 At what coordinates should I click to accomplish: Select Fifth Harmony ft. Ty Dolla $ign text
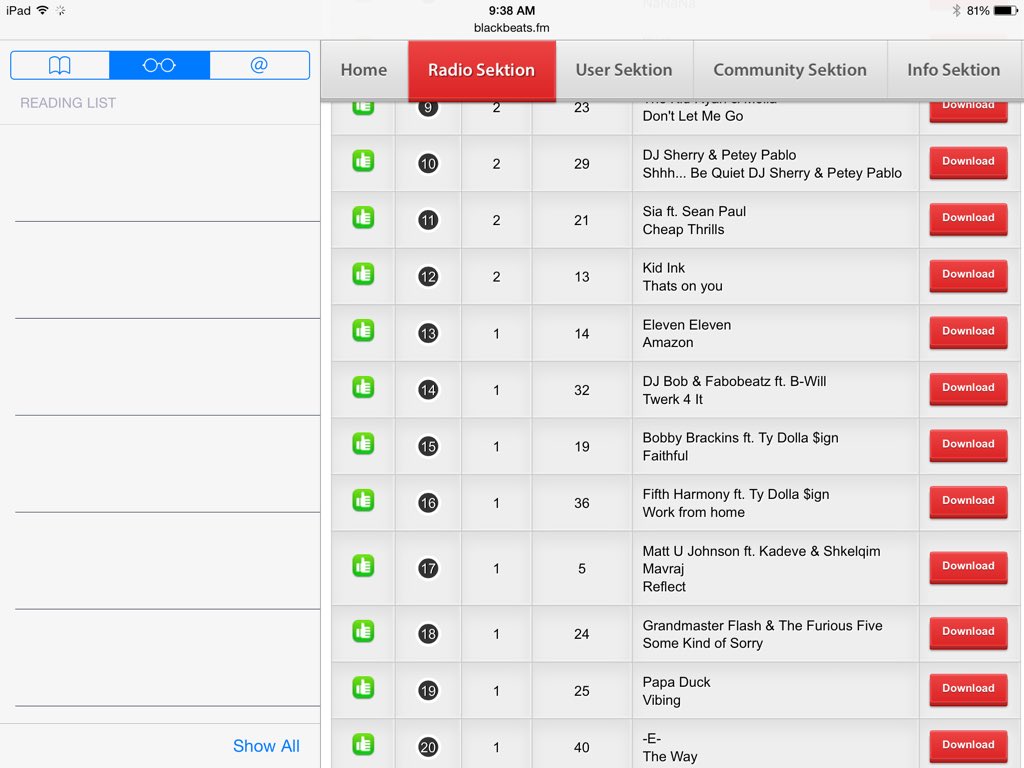735,494
